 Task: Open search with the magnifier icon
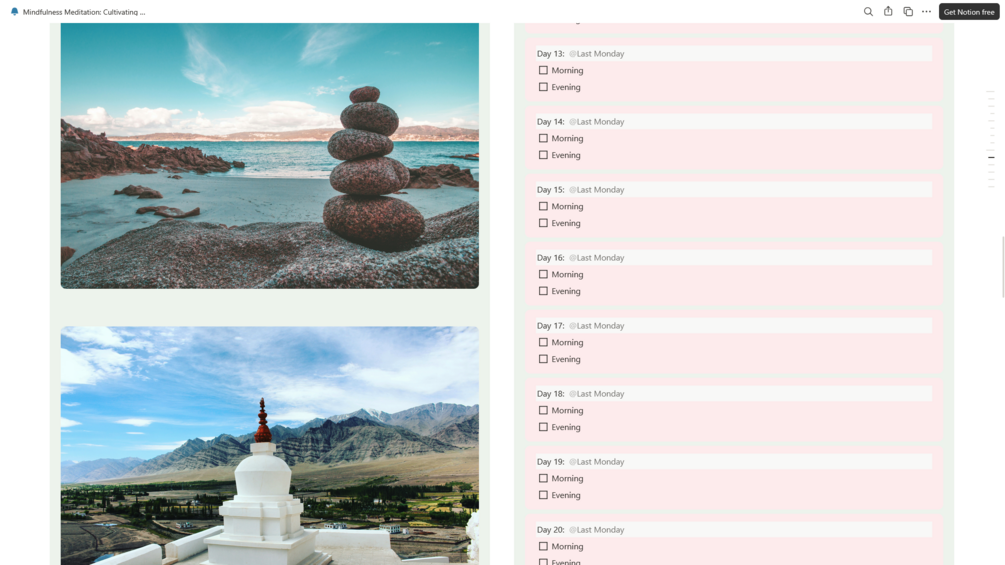pos(868,12)
